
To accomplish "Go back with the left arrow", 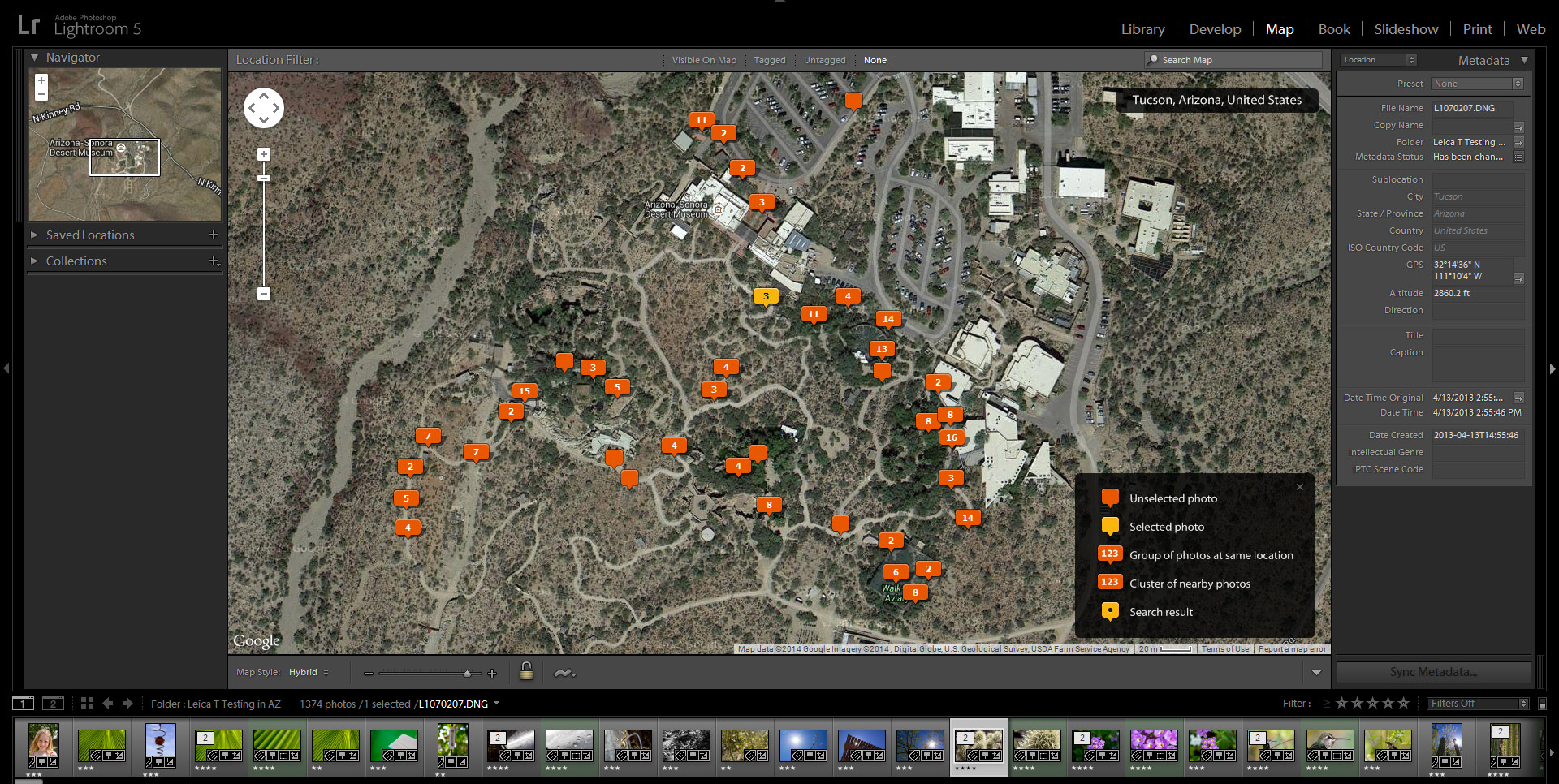I will (x=107, y=704).
